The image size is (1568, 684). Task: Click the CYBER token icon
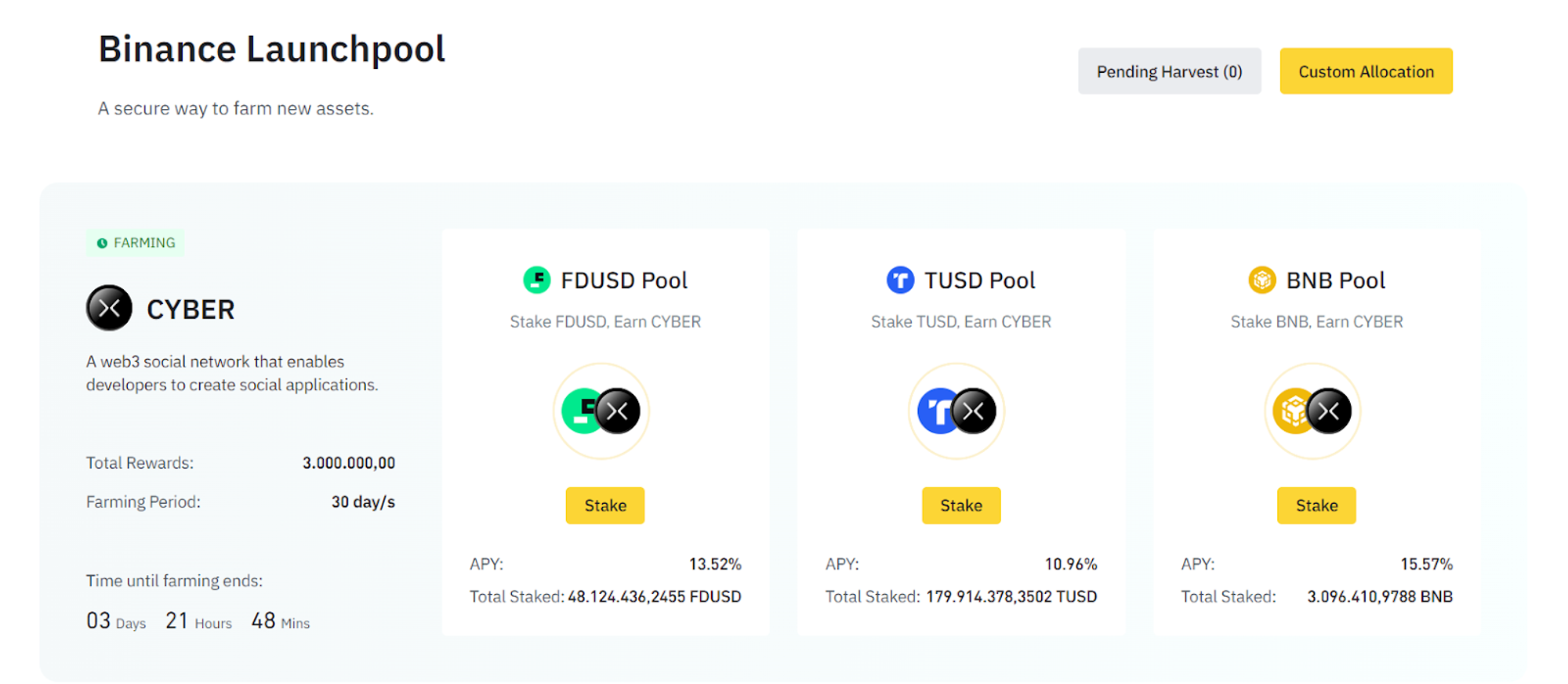click(x=109, y=308)
